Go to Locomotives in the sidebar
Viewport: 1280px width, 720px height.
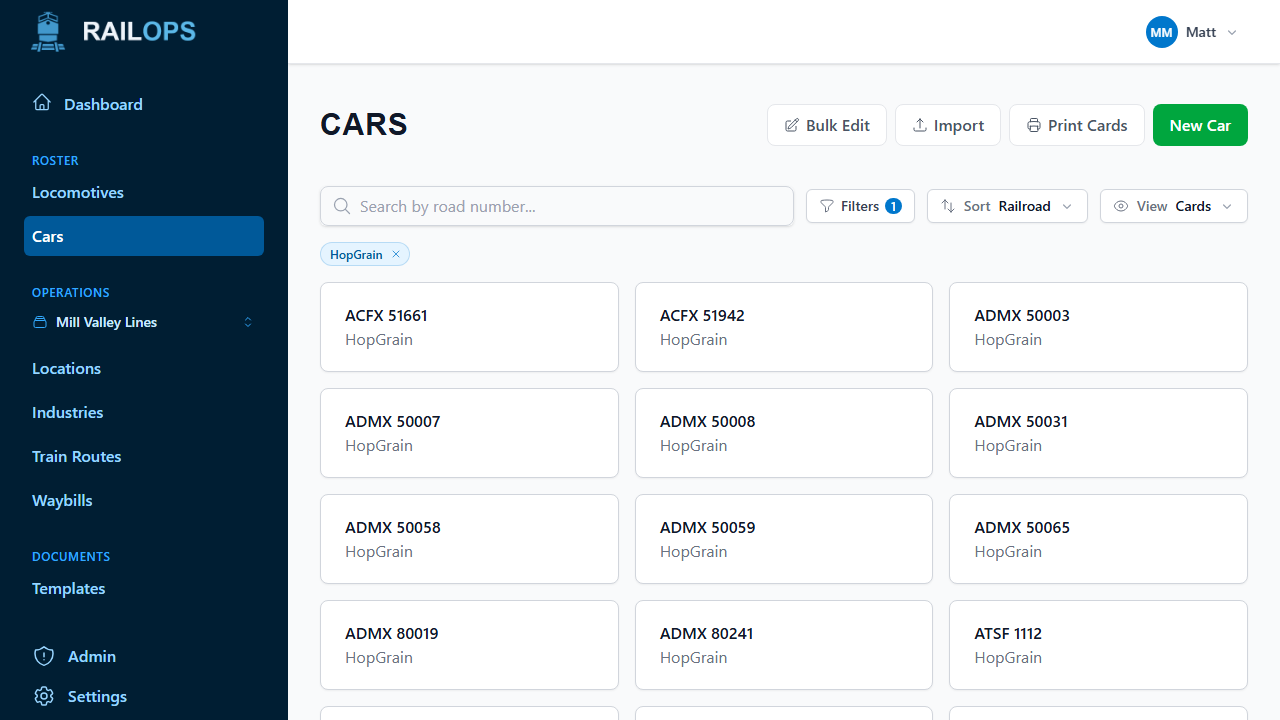point(78,192)
